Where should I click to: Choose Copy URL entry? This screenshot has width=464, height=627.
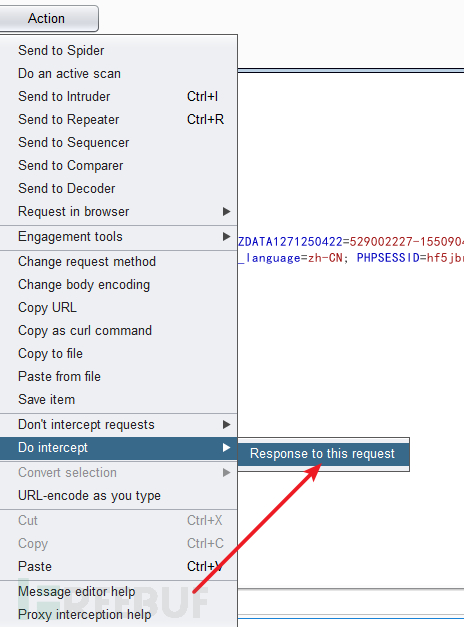tap(118, 308)
